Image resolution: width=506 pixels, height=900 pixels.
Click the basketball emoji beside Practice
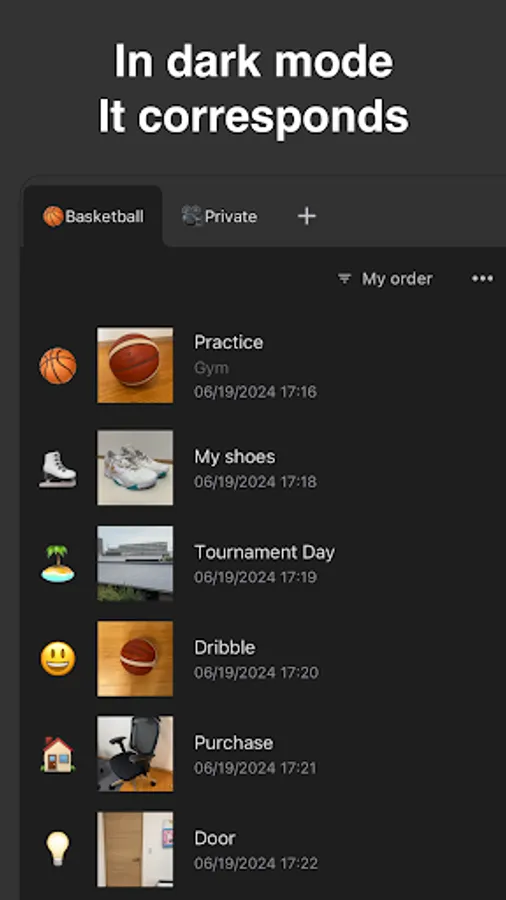(58, 366)
